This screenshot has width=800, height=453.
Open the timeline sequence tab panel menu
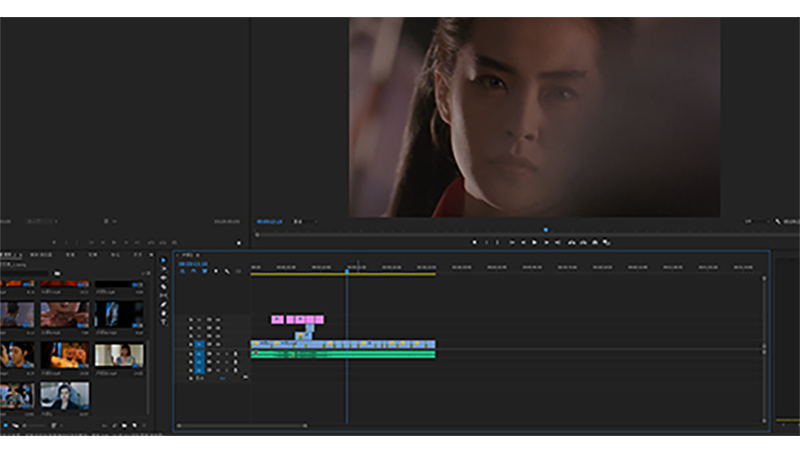click(x=198, y=255)
